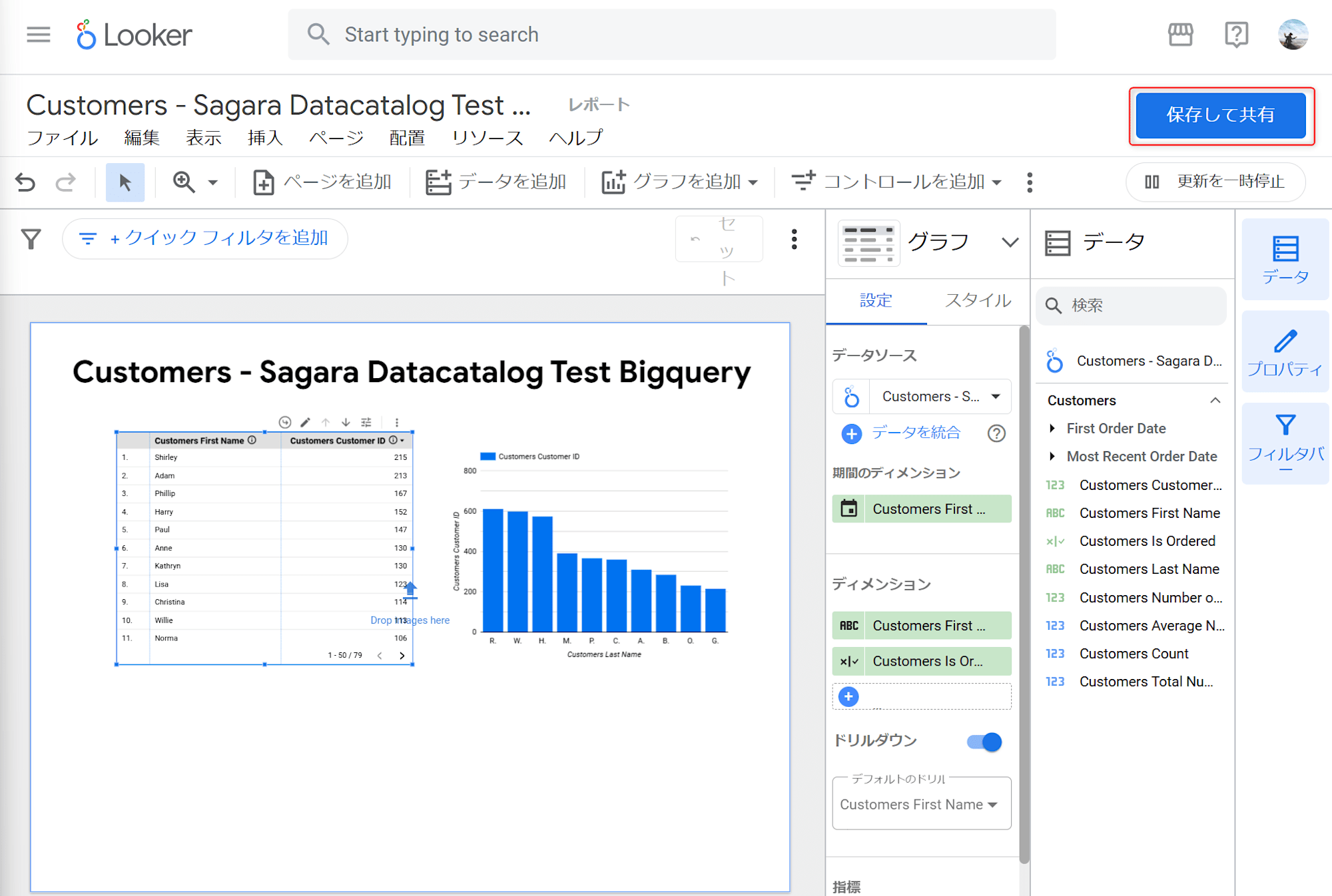Click add page button
Screen dimensions: 1332x896
point(322,182)
